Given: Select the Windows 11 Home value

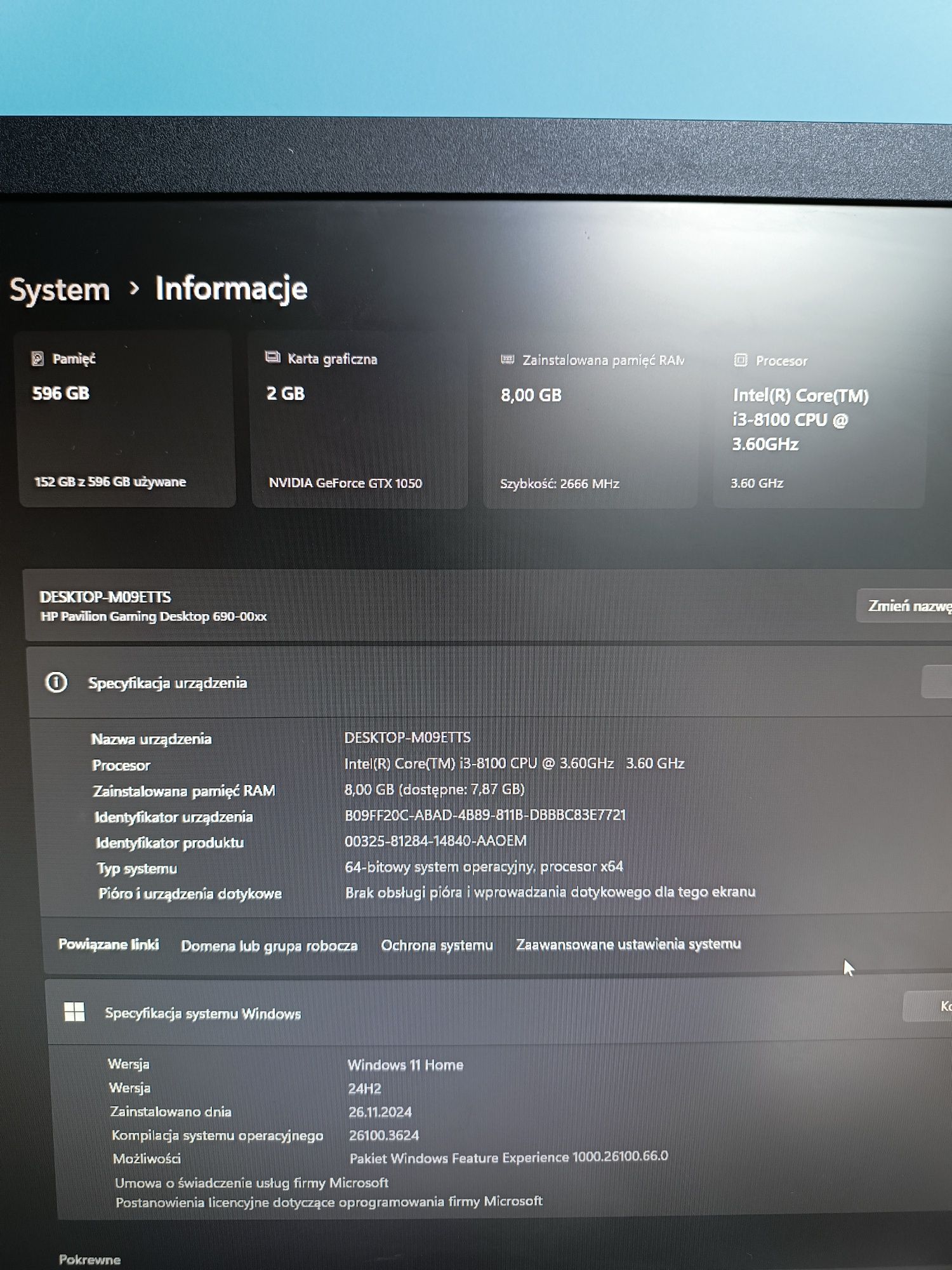Looking at the screenshot, I should (406, 1065).
